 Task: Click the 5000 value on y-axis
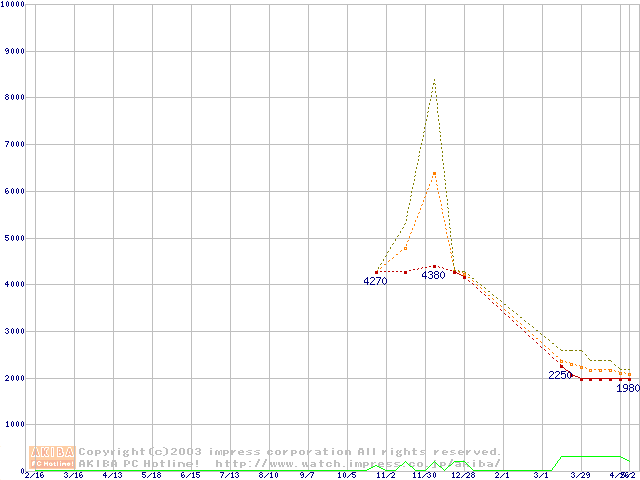(x=14, y=238)
